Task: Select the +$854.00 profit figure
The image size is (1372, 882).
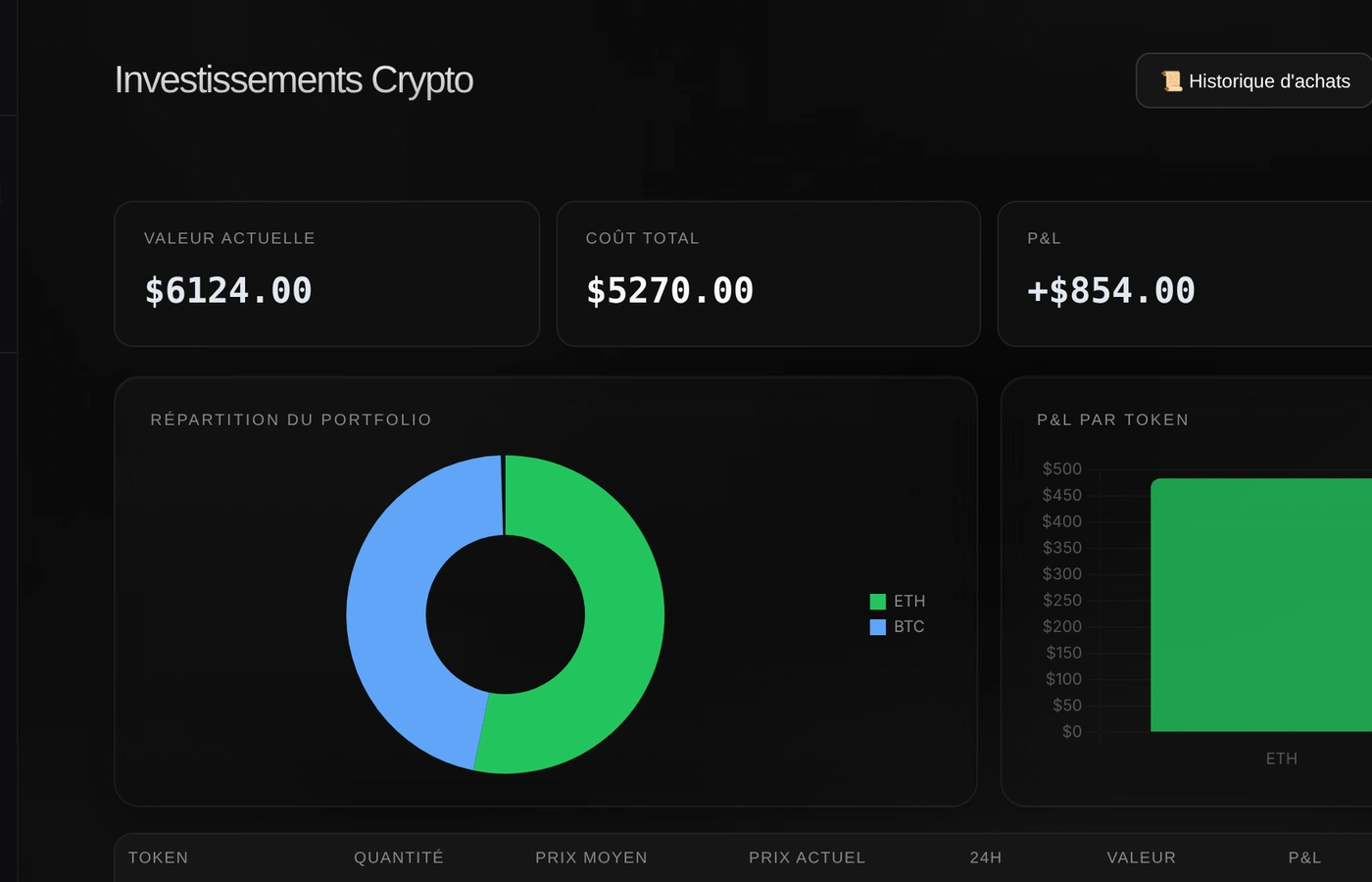Action: [1111, 291]
